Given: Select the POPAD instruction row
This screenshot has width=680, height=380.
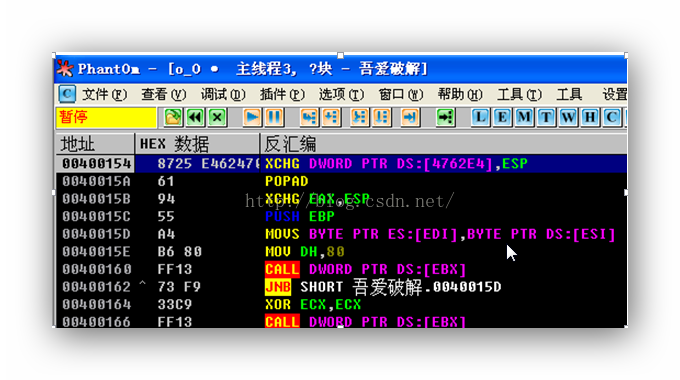Looking at the screenshot, I should [x=341, y=181].
